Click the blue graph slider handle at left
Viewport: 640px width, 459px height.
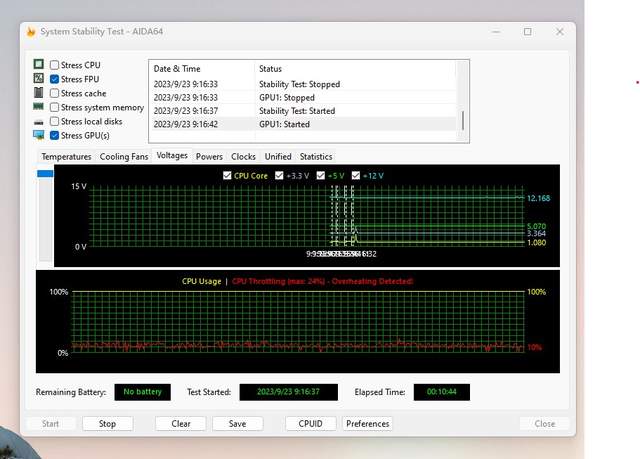point(45,174)
